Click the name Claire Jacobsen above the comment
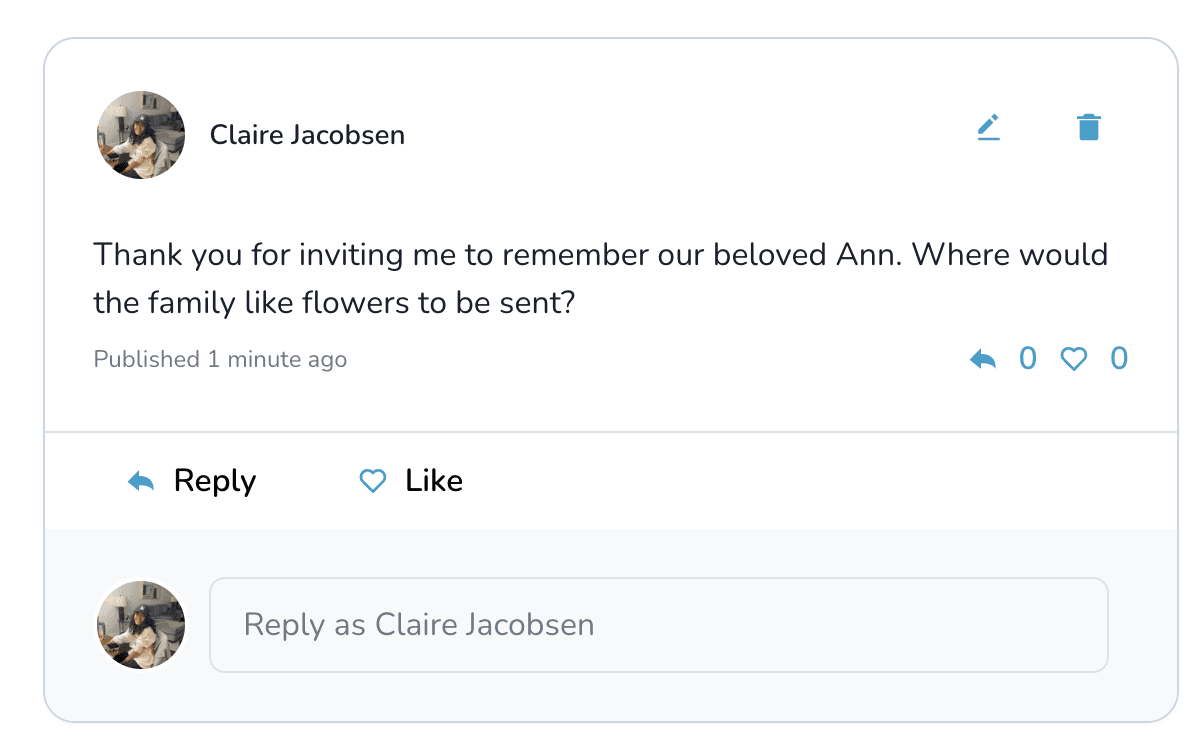The image size is (1198, 740). [307, 135]
